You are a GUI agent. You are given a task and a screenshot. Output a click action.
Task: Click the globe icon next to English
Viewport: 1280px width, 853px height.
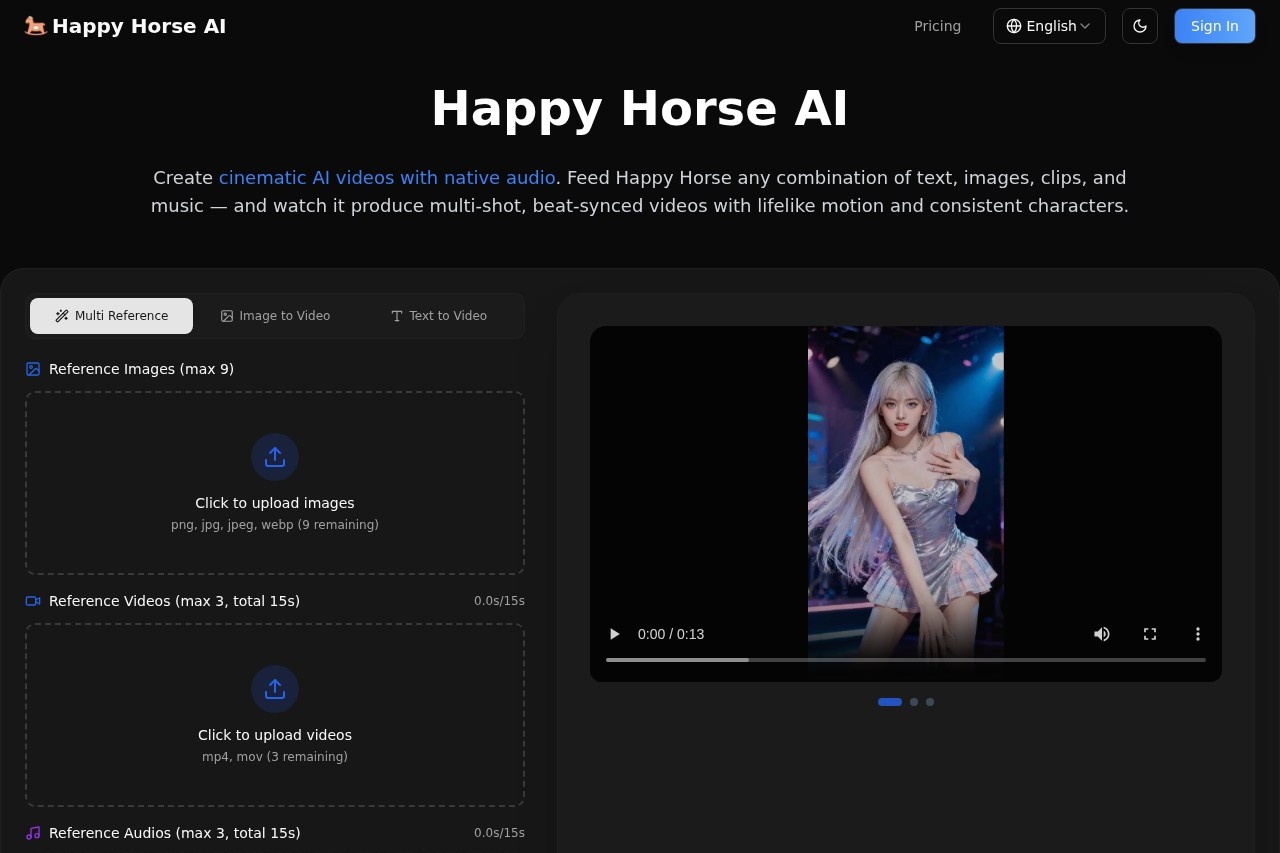1014,26
